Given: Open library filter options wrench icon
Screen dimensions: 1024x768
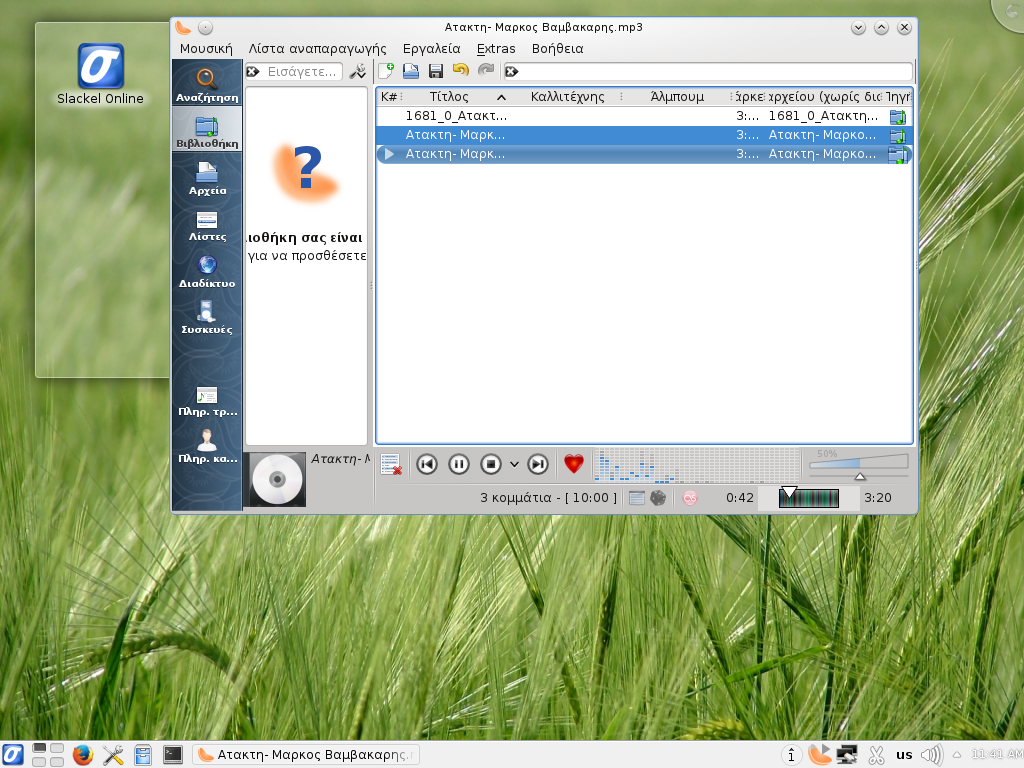Looking at the screenshot, I should (357, 72).
